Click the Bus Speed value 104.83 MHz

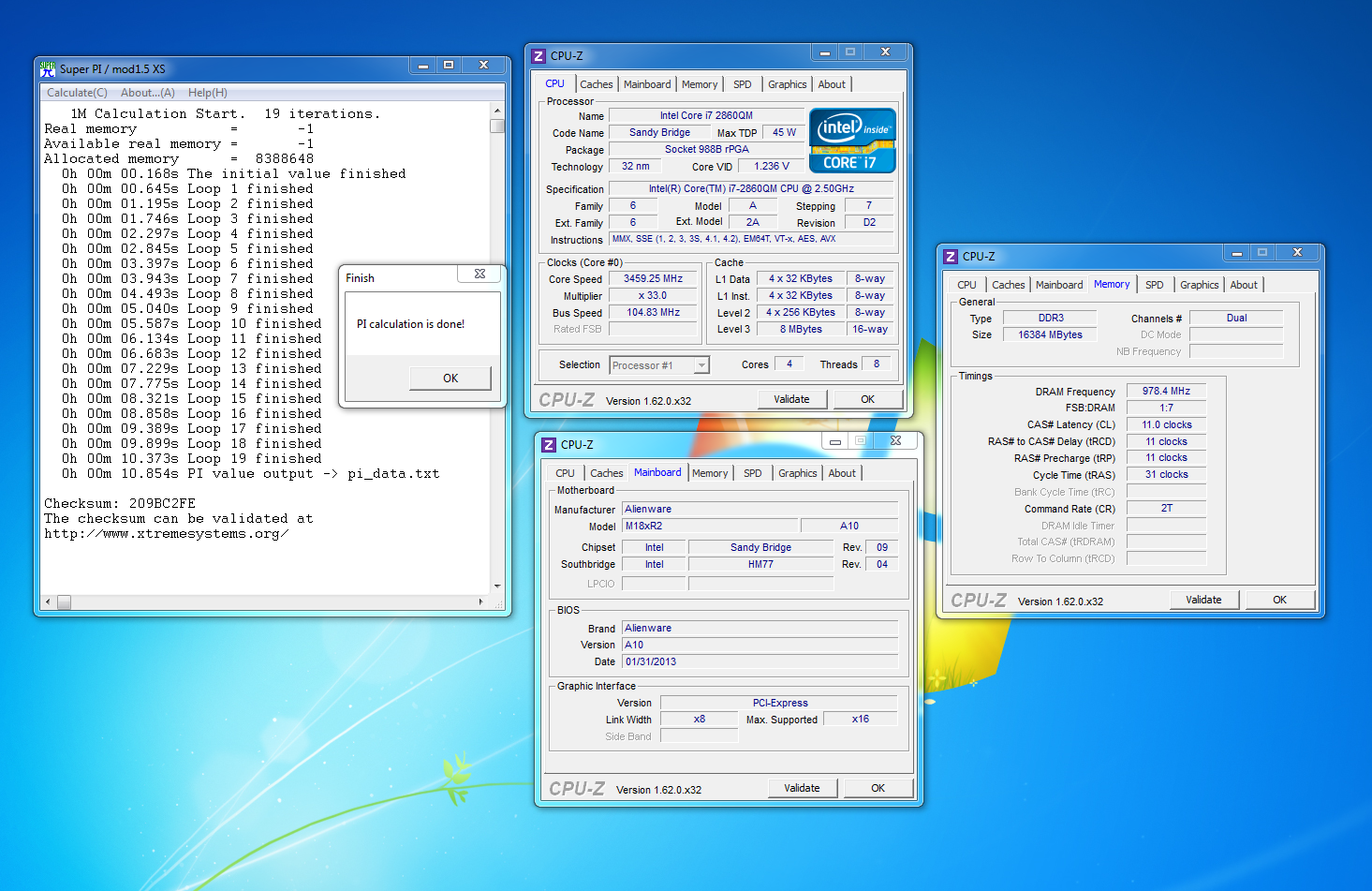tap(653, 313)
